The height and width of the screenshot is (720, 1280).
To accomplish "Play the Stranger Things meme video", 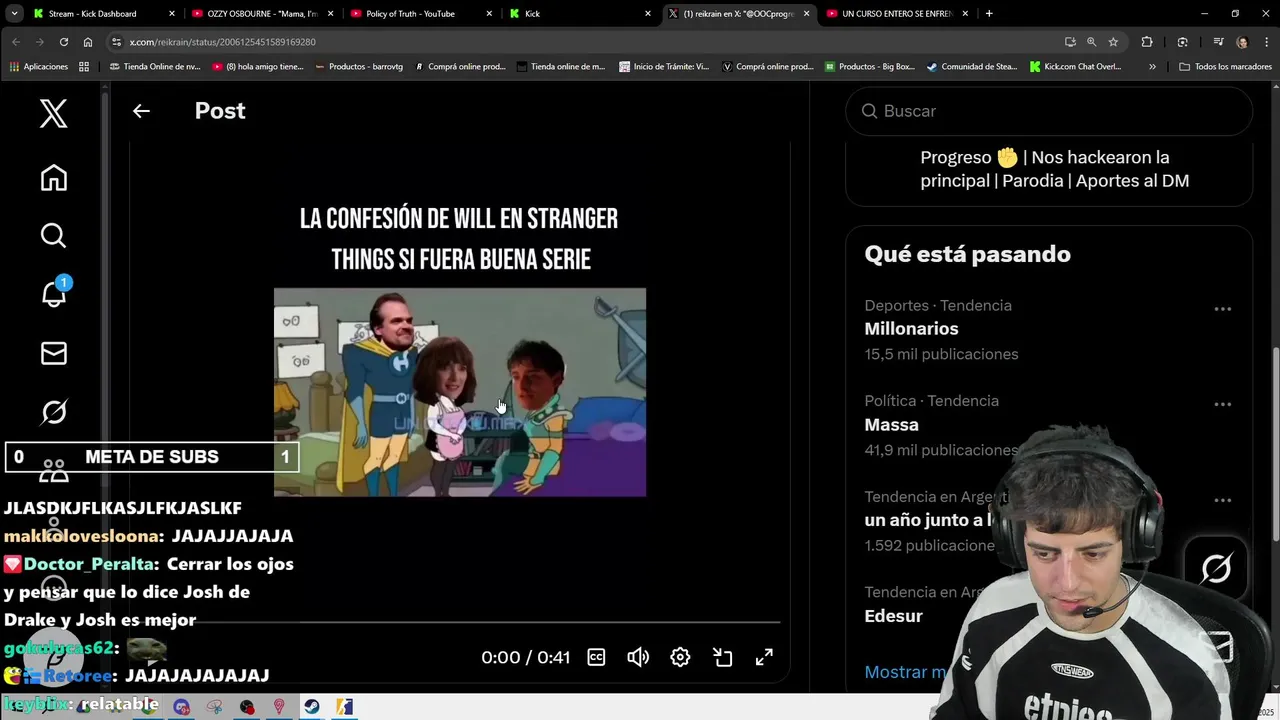I will pos(460,392).
